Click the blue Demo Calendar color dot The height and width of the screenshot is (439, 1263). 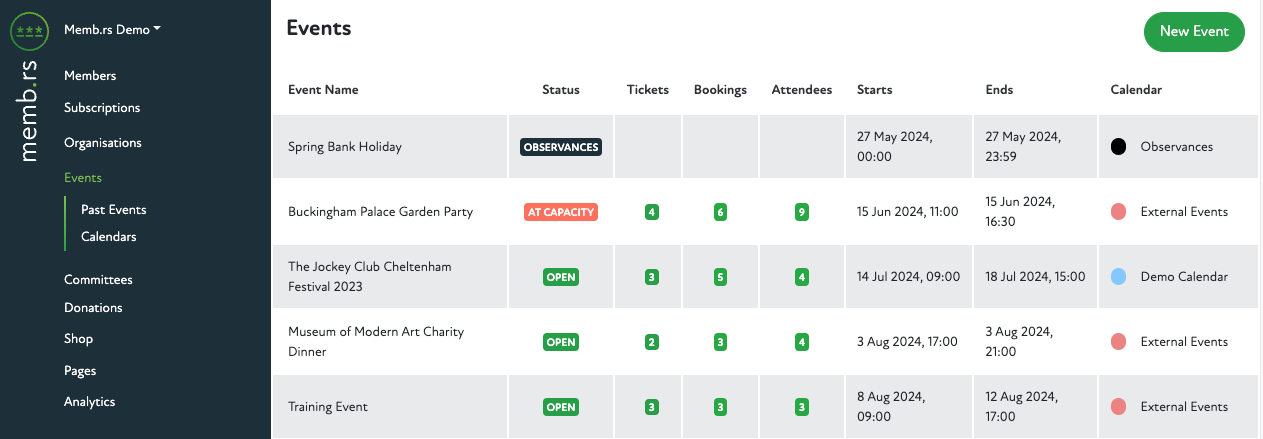(x=1119, y=277)
